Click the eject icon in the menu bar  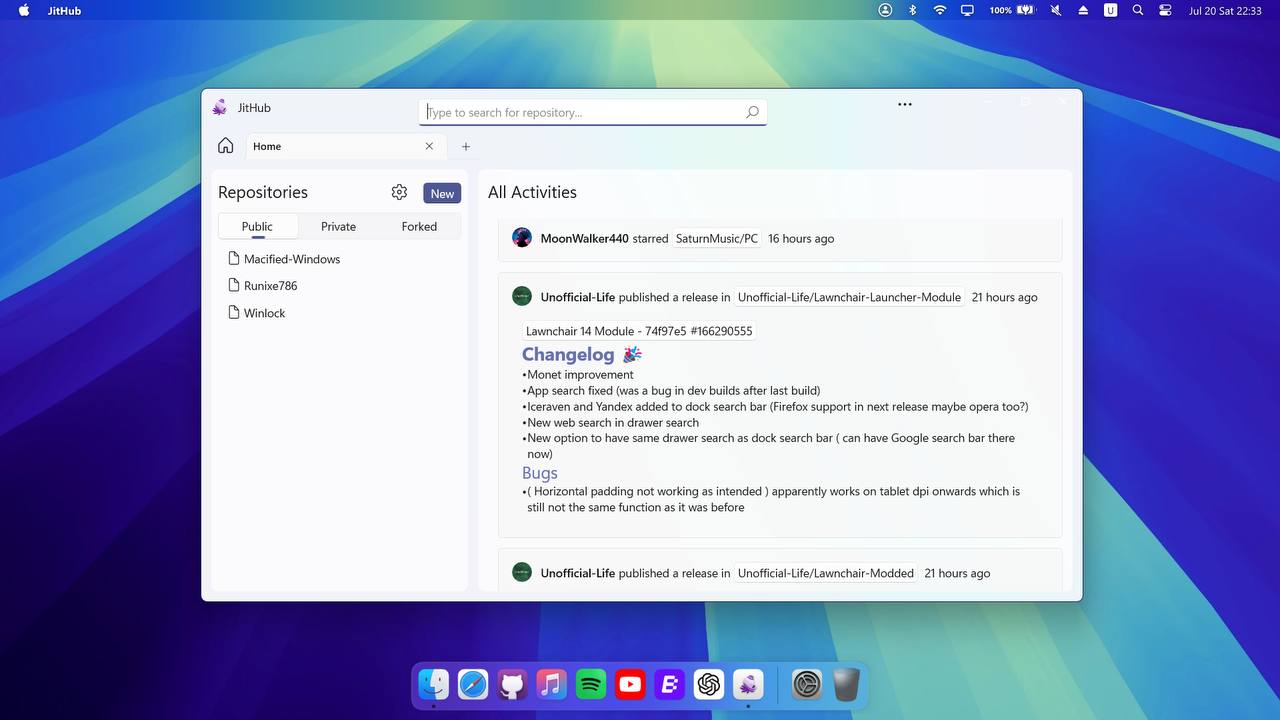coord(1083,10)
